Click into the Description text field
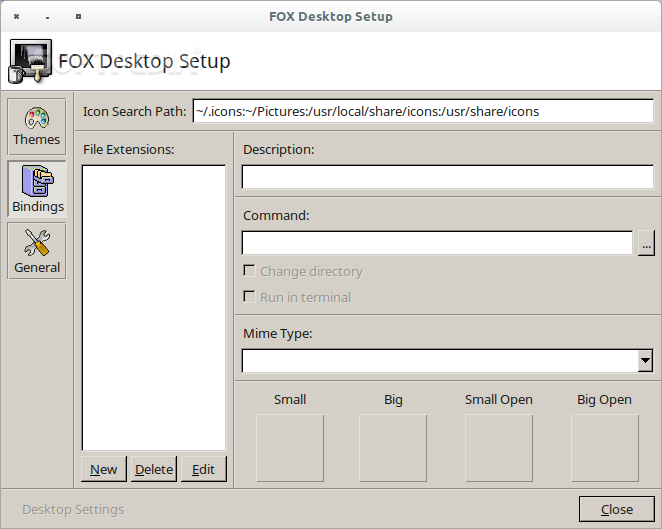The height and width of the screenshot is (529, 662). 448,177
